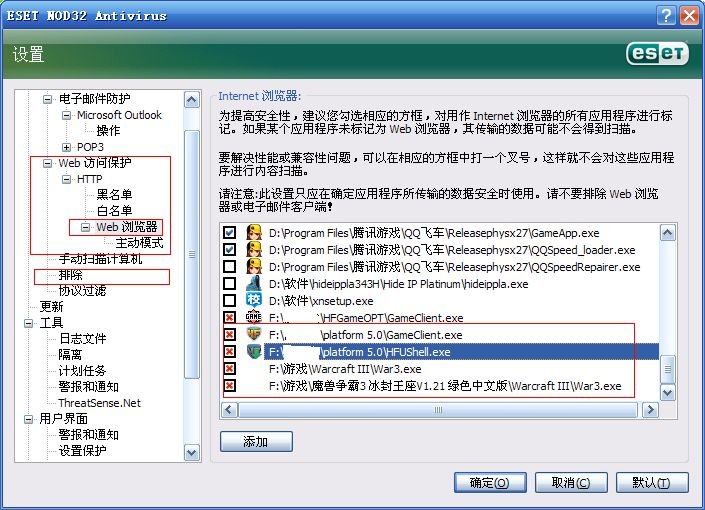Toggle the 魔兽争霸3 War3.exe checkbox
Viewport: 705px width, 510px height.
click(x=229, y=386)
